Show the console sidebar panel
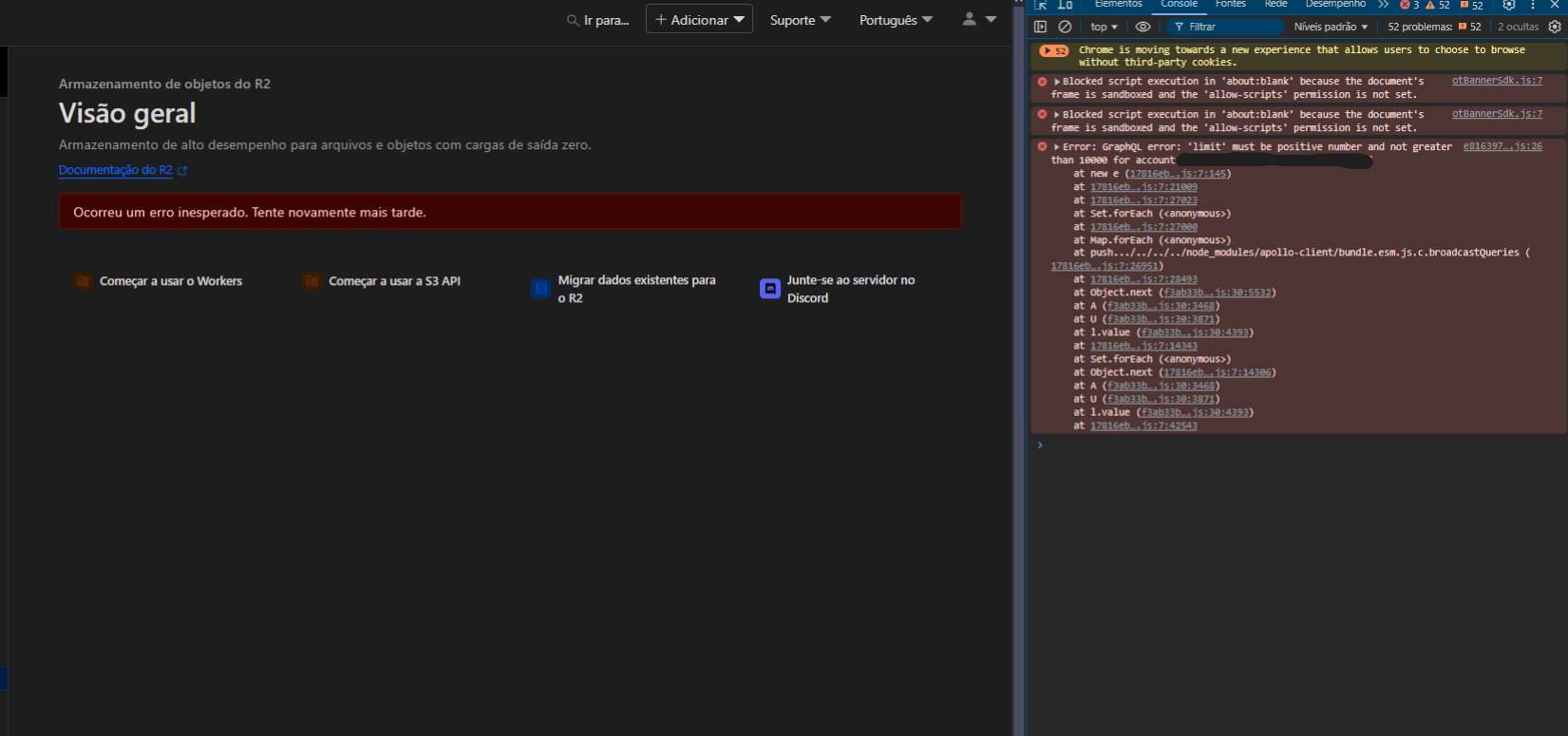 [1041, 27]
